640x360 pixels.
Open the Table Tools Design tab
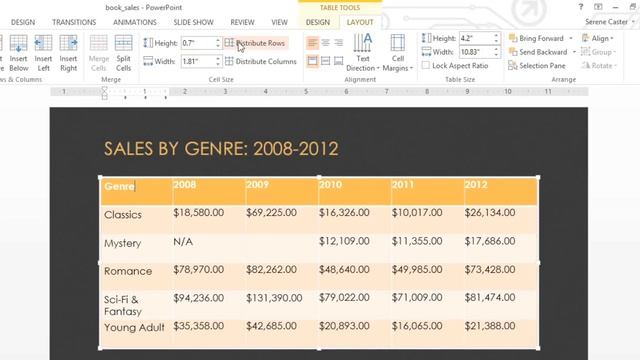(318, 22)
